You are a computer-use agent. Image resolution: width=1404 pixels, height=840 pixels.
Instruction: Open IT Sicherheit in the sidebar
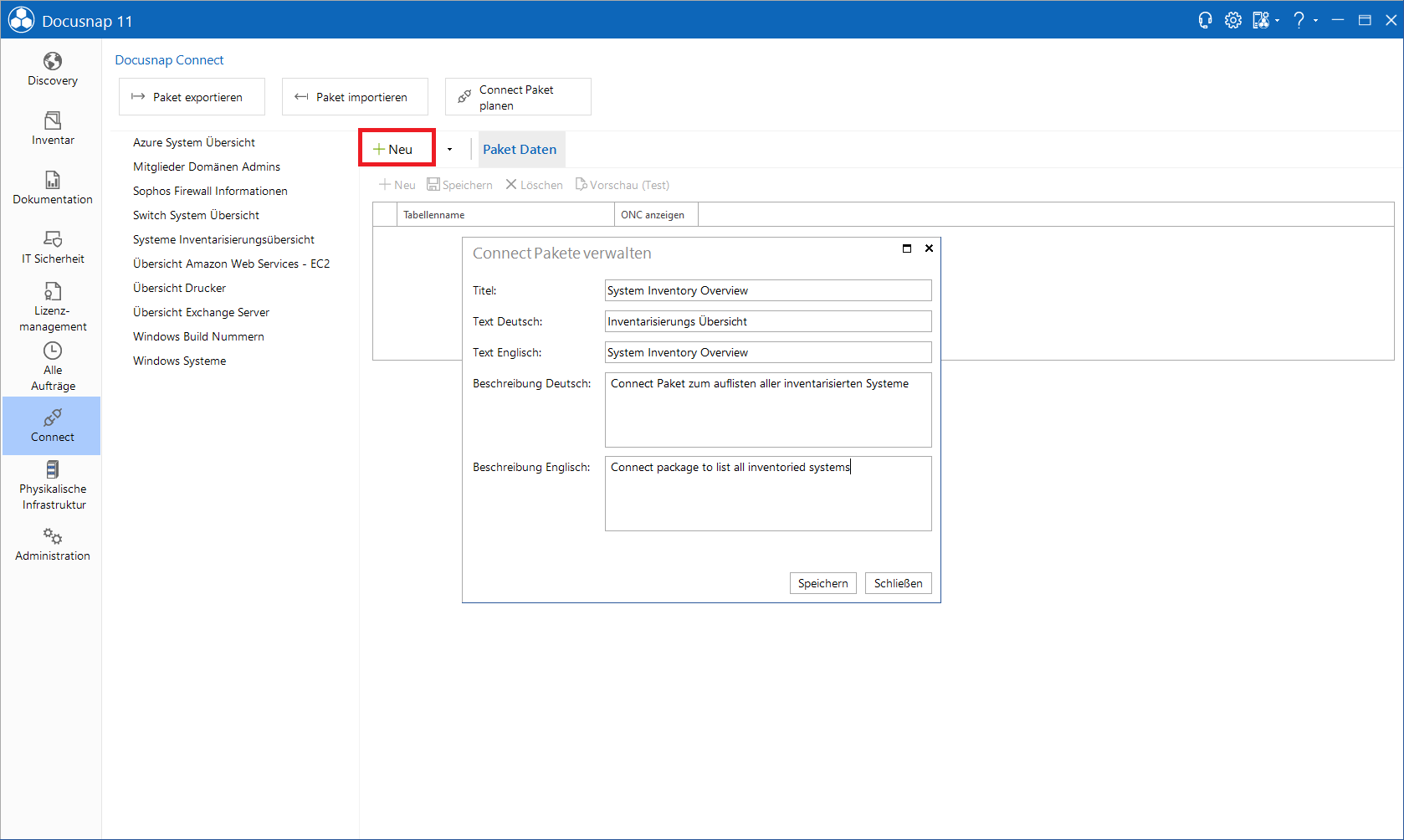[x=52, y=248]
